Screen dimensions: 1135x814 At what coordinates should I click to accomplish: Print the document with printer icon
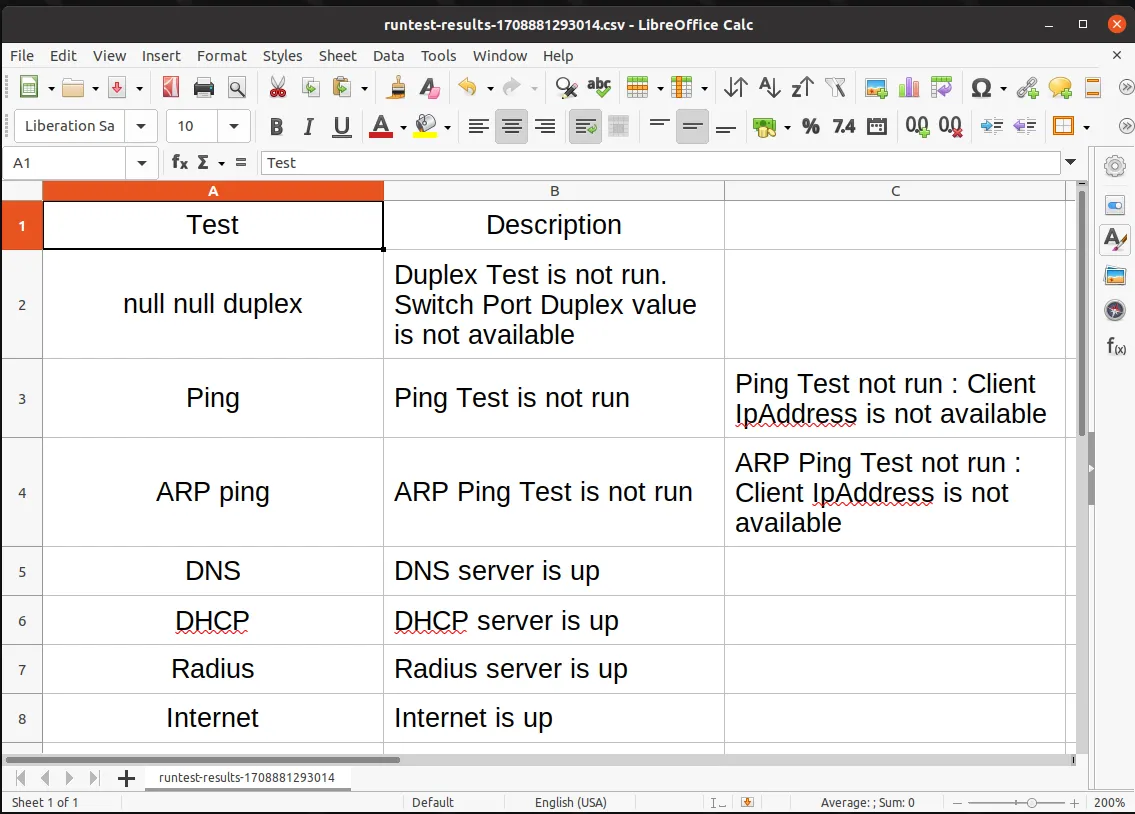(204, 88)
